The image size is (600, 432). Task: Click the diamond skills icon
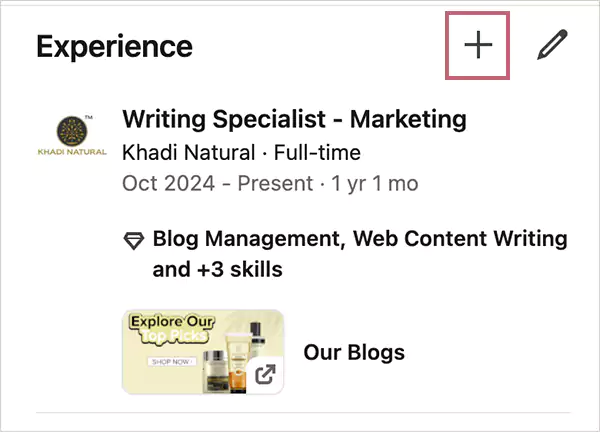pyautogui.click(x=133, y=241)
